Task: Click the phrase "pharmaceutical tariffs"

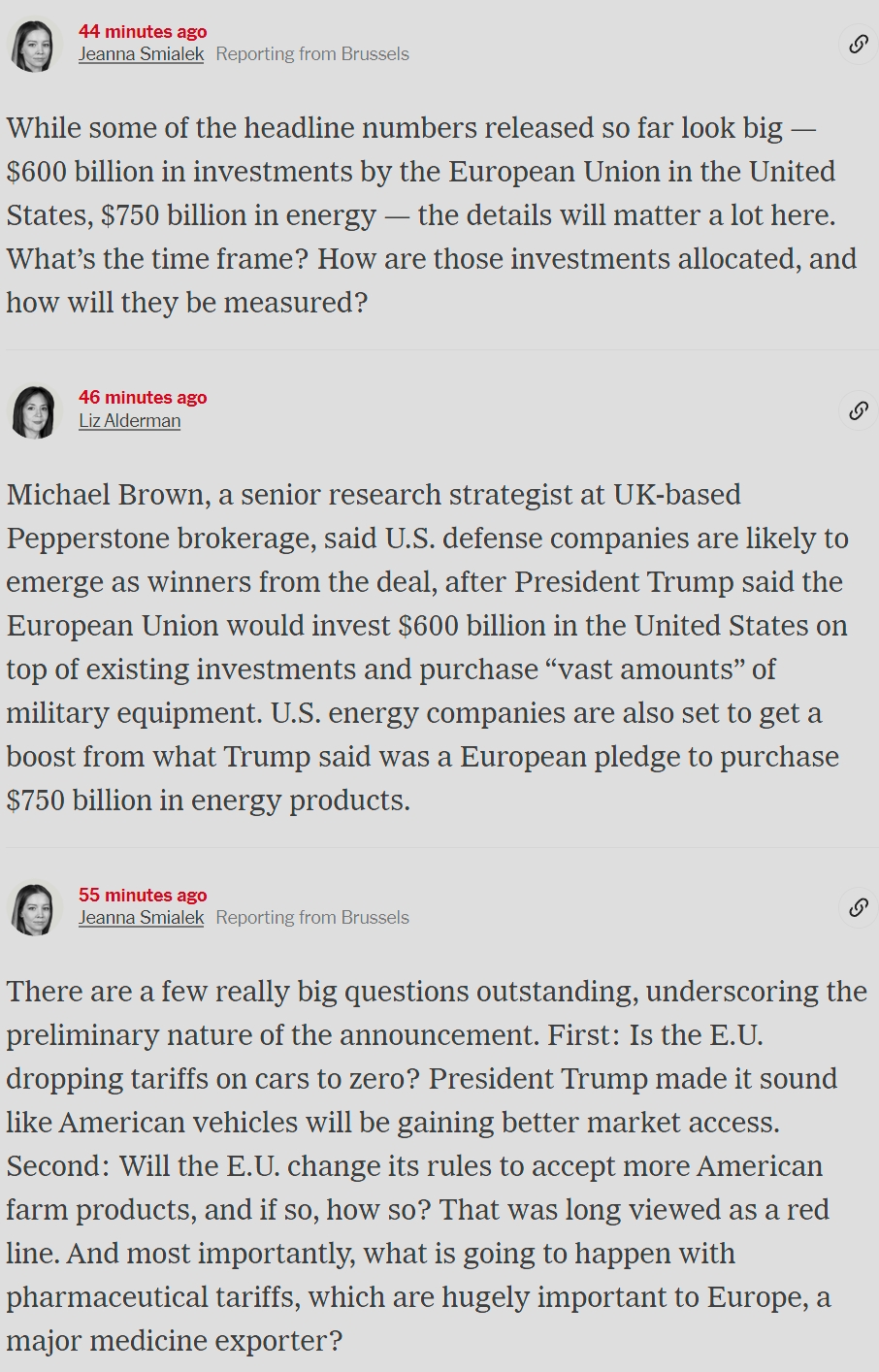Action: click(x=152, y=1297)
